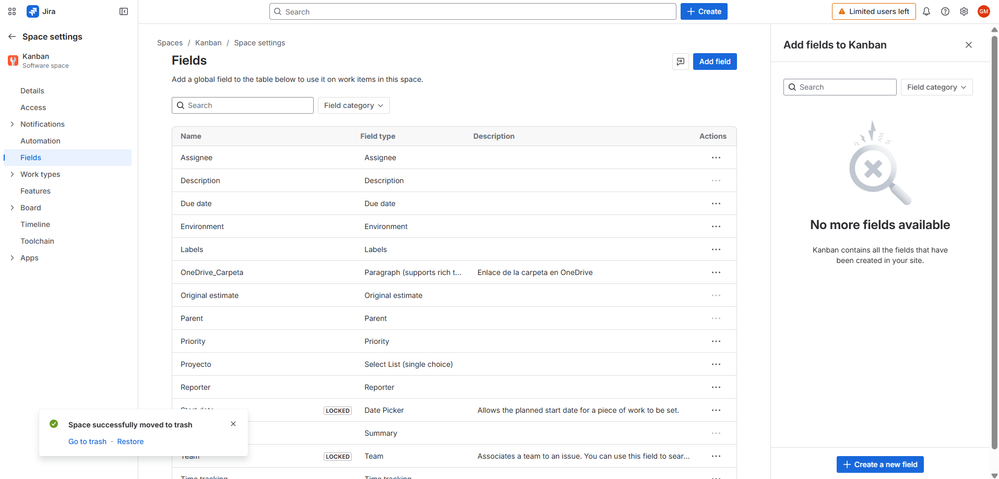Click 'Enlace de la carpeta en OneDrive' description
This screenshot has width=999, height=479.
click(535, 272)
